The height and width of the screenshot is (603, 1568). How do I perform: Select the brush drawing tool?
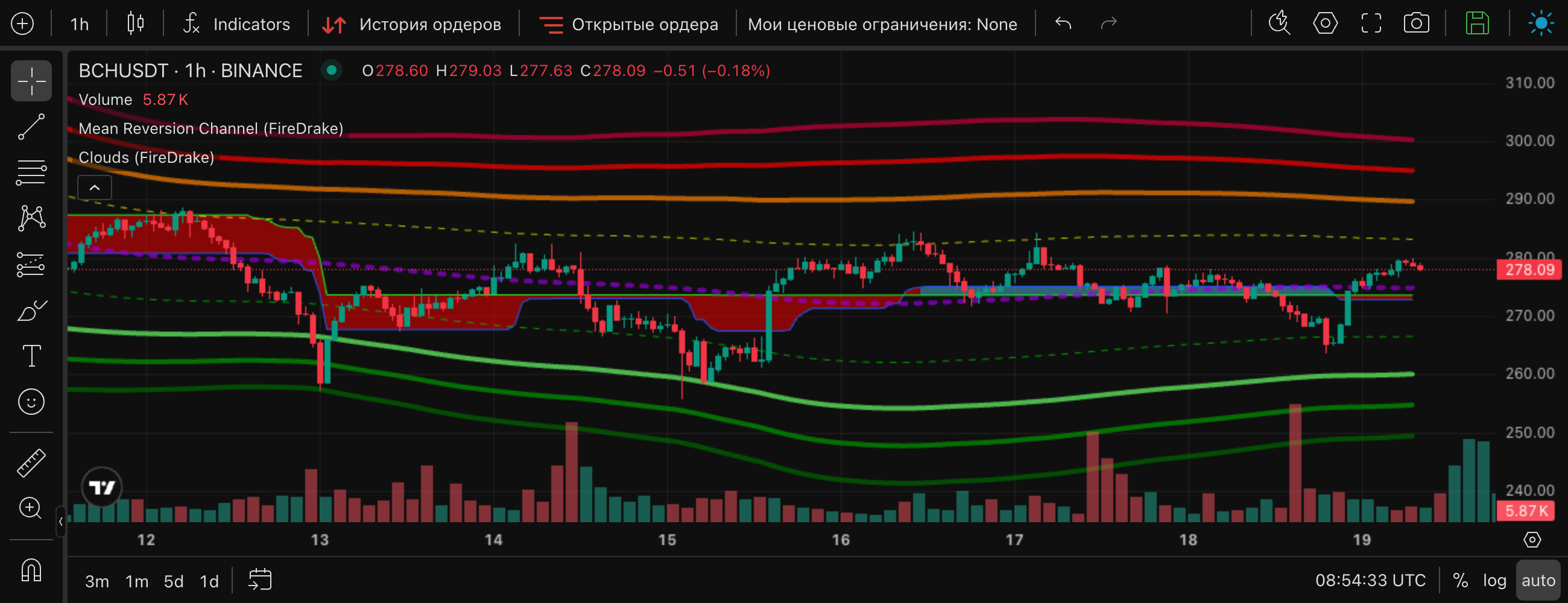coord(31,311)
